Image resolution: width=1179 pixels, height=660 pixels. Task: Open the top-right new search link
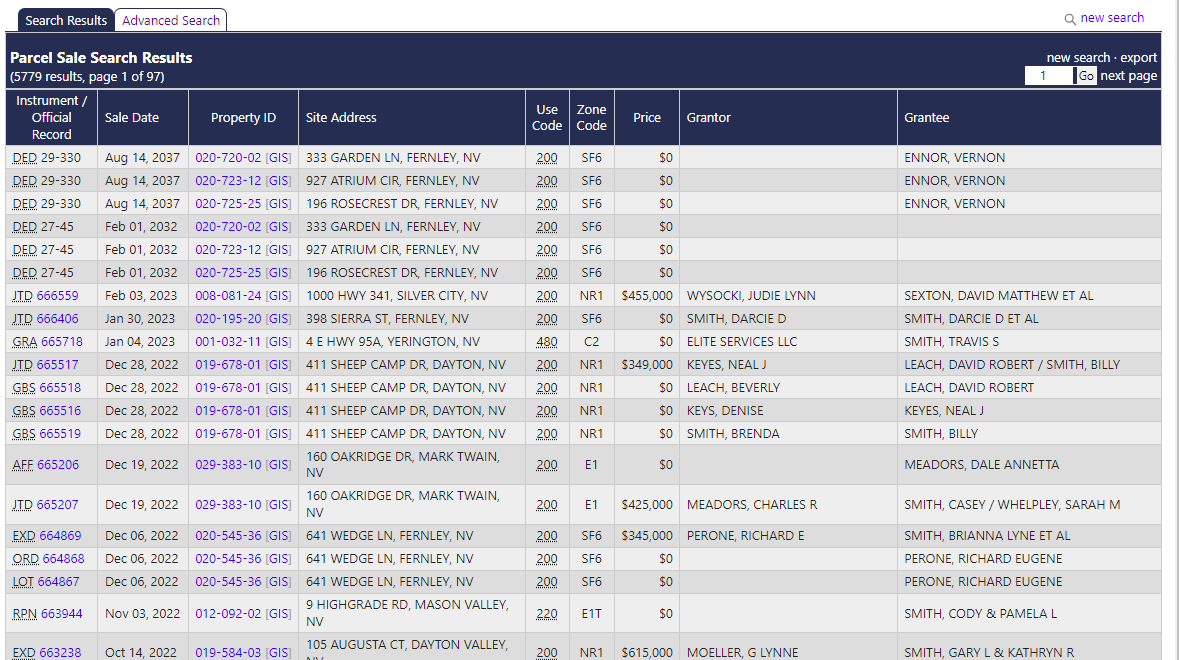pyautogui.click(x=1112, y=18)
